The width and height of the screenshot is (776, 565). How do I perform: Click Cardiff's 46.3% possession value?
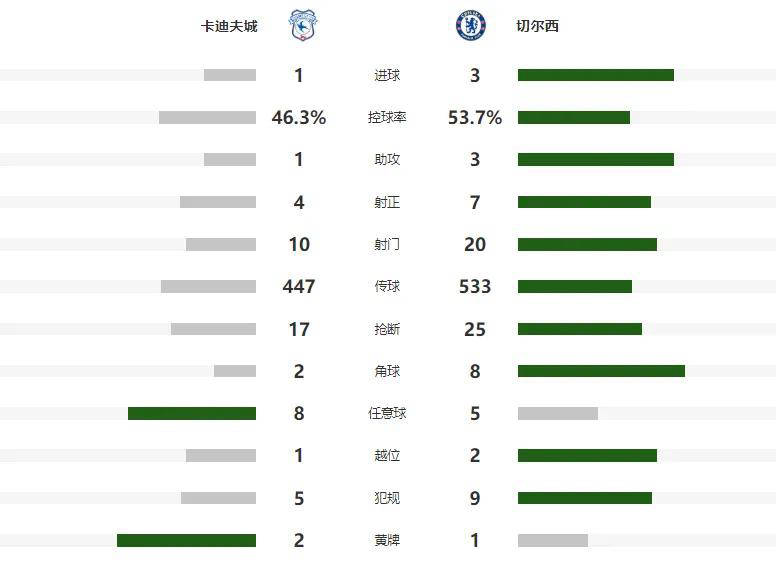[299, 118]
